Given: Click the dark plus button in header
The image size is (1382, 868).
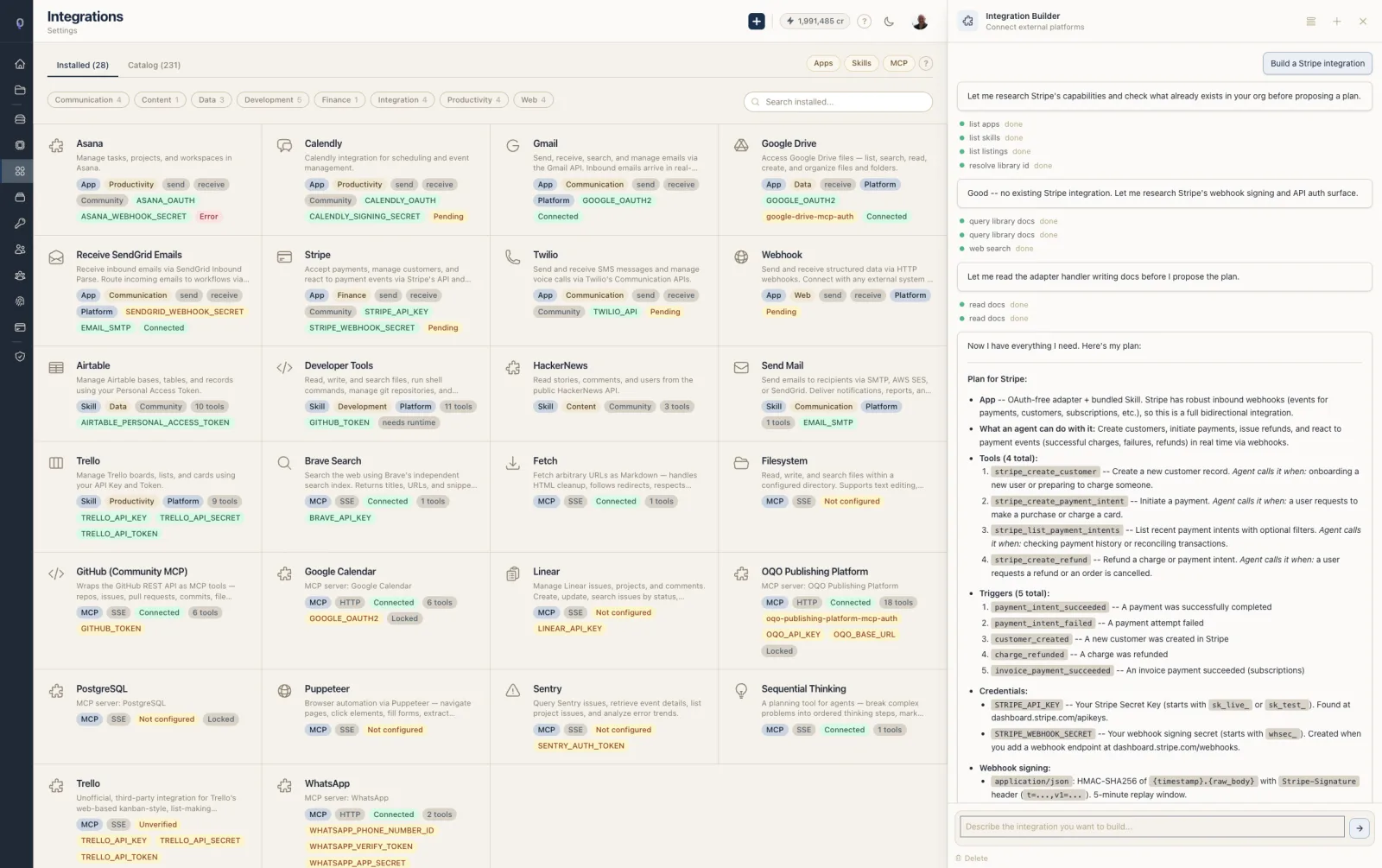Looking at the screenshot, I should (757, 22).
